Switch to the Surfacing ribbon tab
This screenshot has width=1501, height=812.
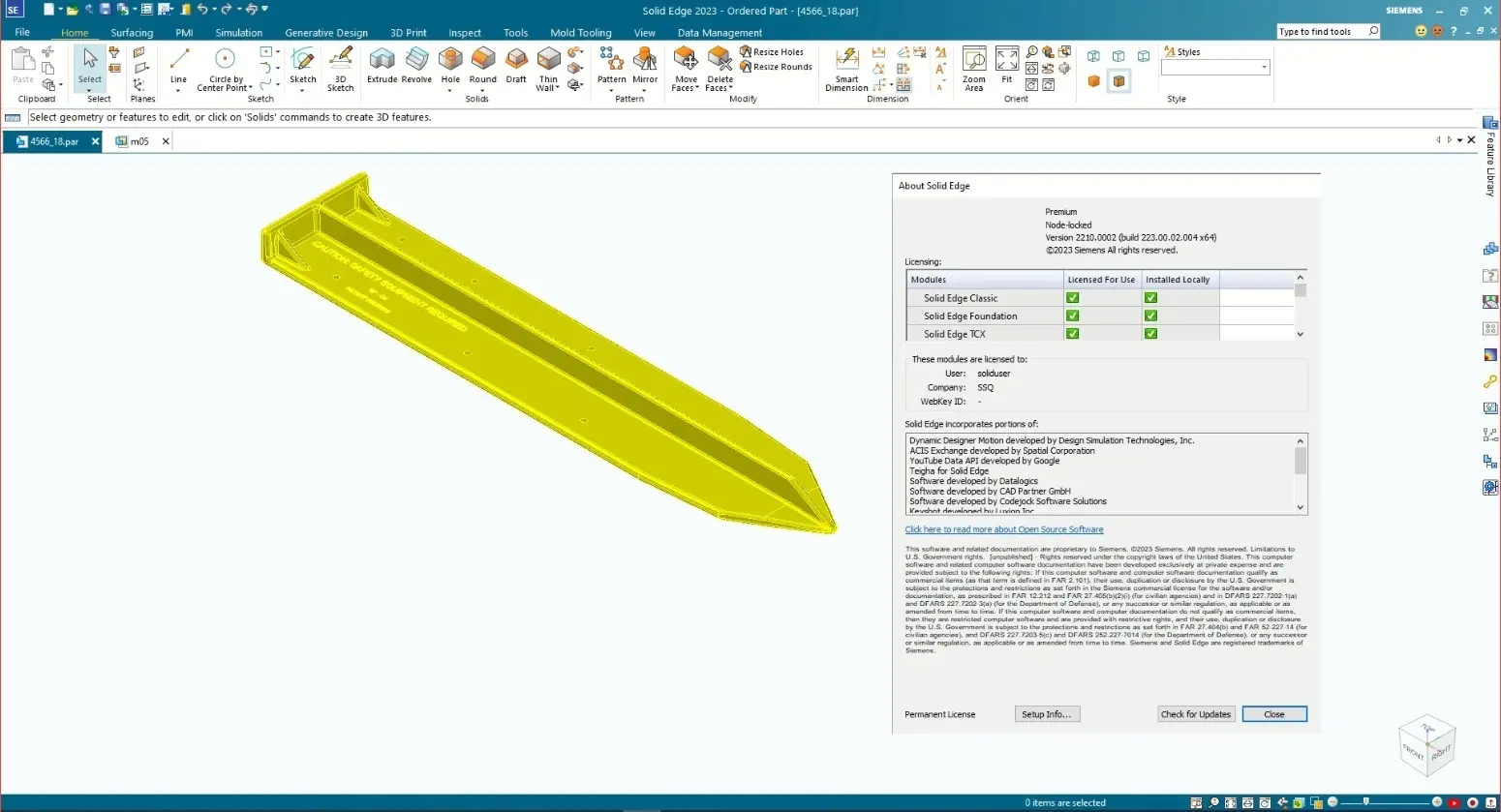tap(132, 33)
